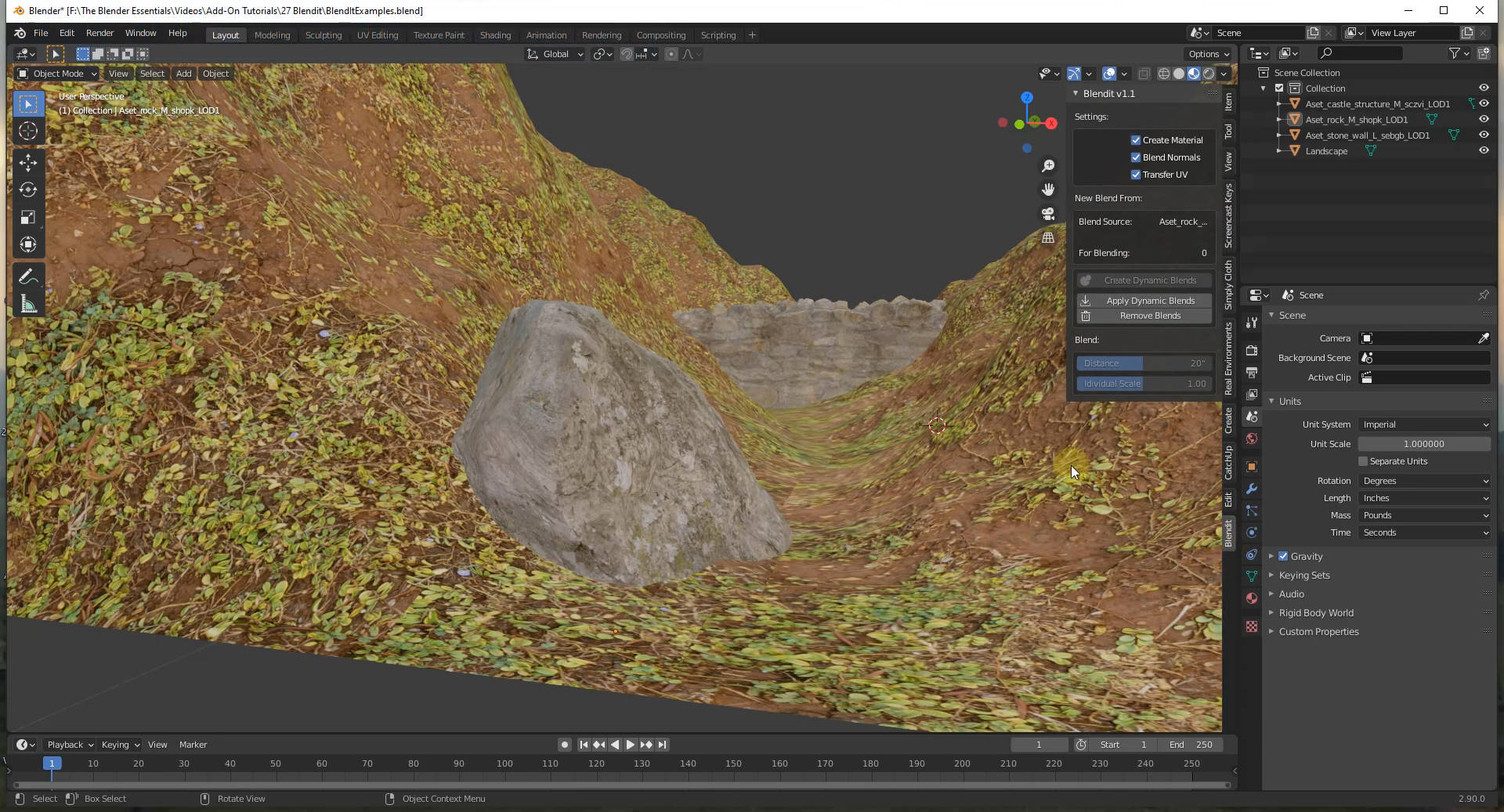
Task: Switch to the Shading workspace tab
Action: point(495,34)
